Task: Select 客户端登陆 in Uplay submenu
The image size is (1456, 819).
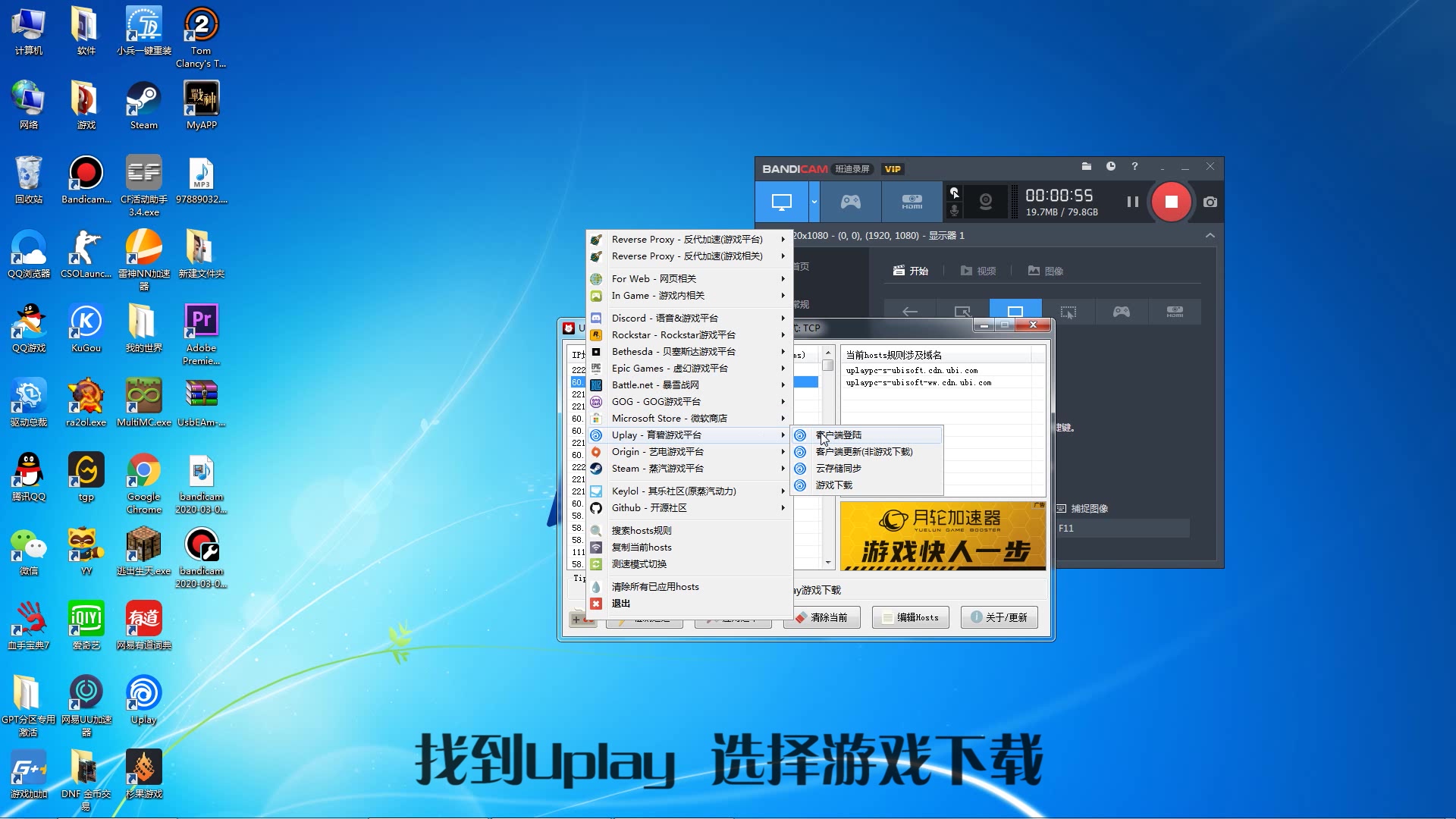Action: pyautogui.click(x=867, y=435)
